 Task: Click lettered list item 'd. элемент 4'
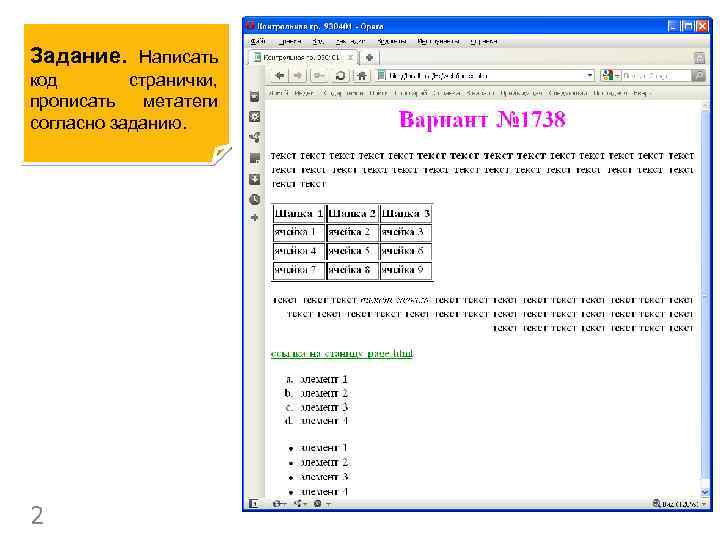(316, 421)
